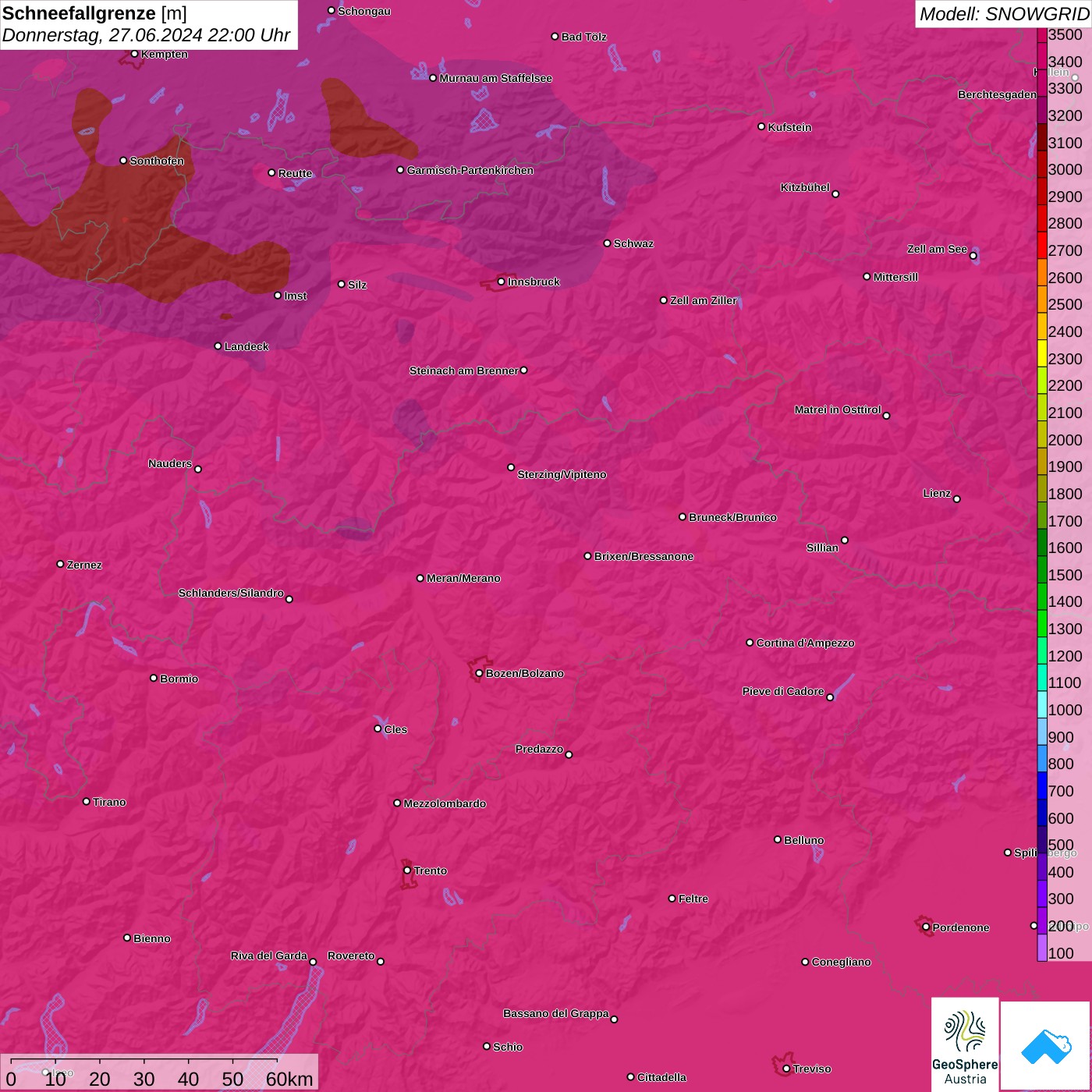
Task: Click the date Donnerstag, 27.06.2024 22:00 Uhr
Action: 146,35
